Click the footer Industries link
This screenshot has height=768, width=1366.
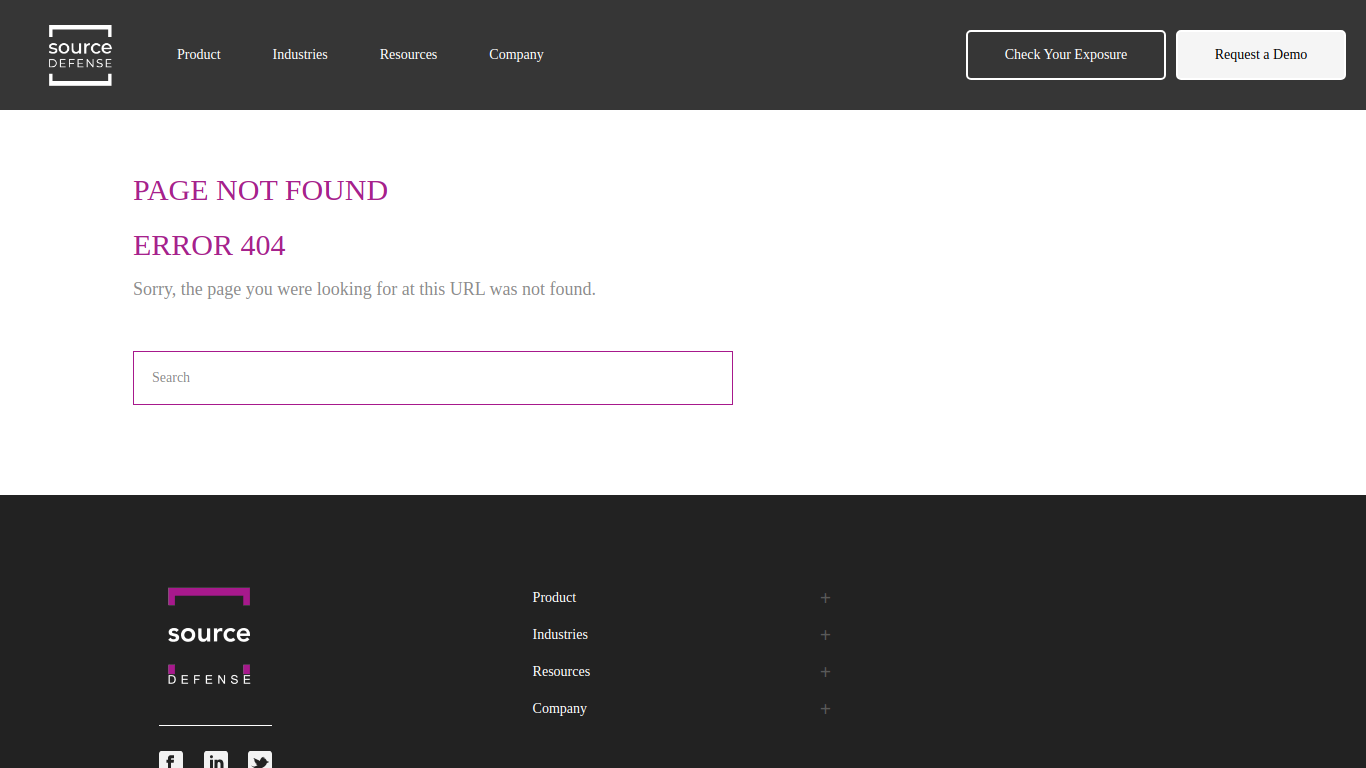coord(560,635)
